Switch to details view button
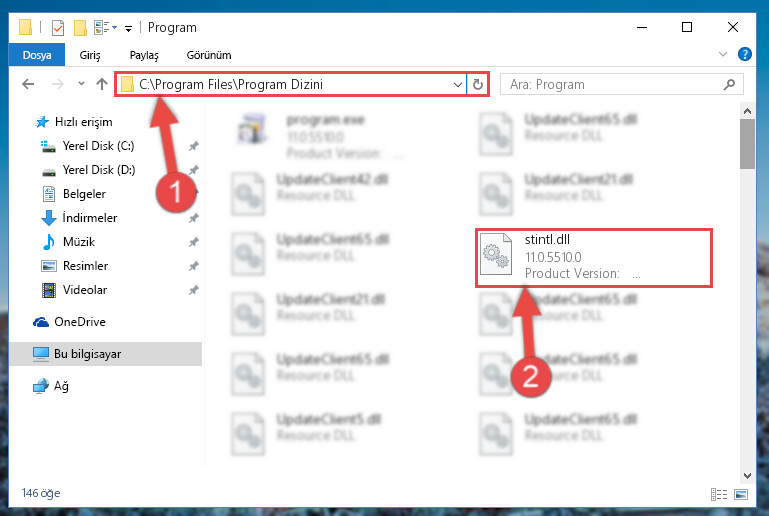 719,494
